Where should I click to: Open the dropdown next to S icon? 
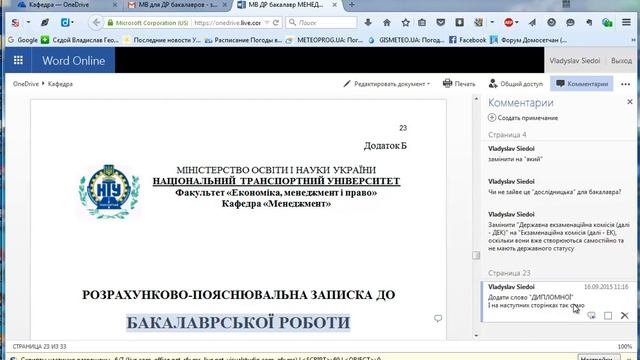pos(28,22)
